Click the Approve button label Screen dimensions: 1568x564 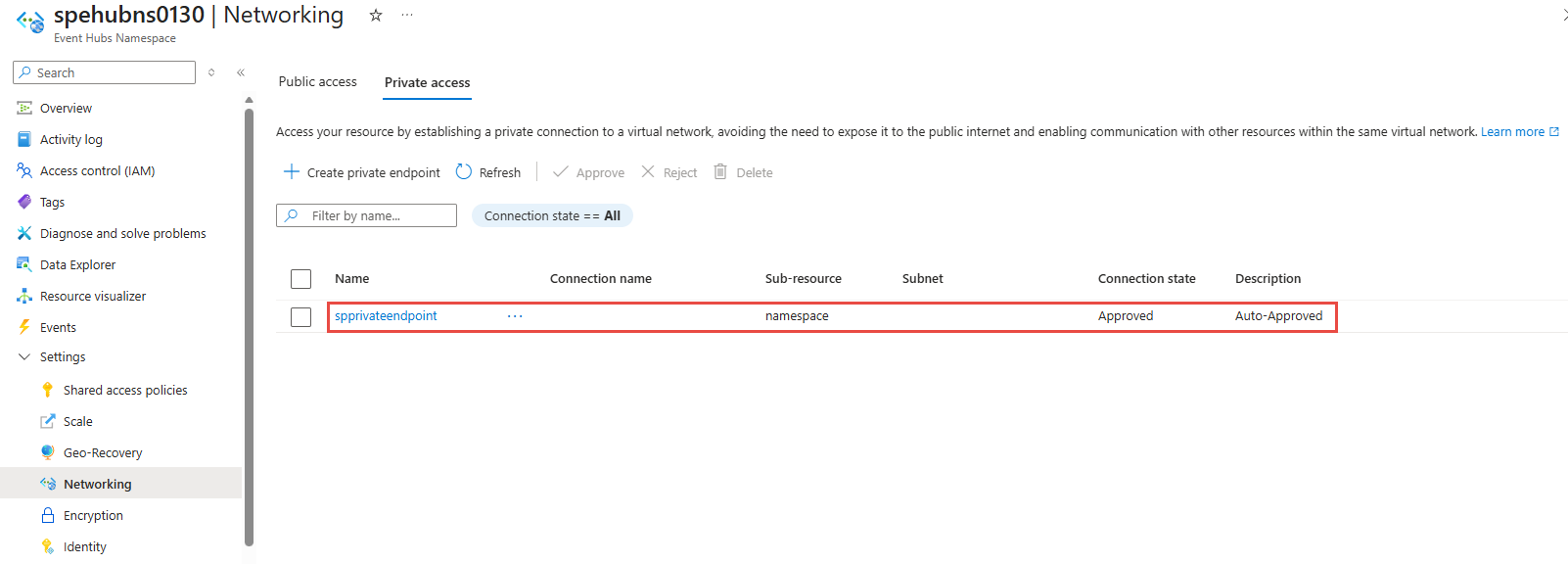click(600, 172)
